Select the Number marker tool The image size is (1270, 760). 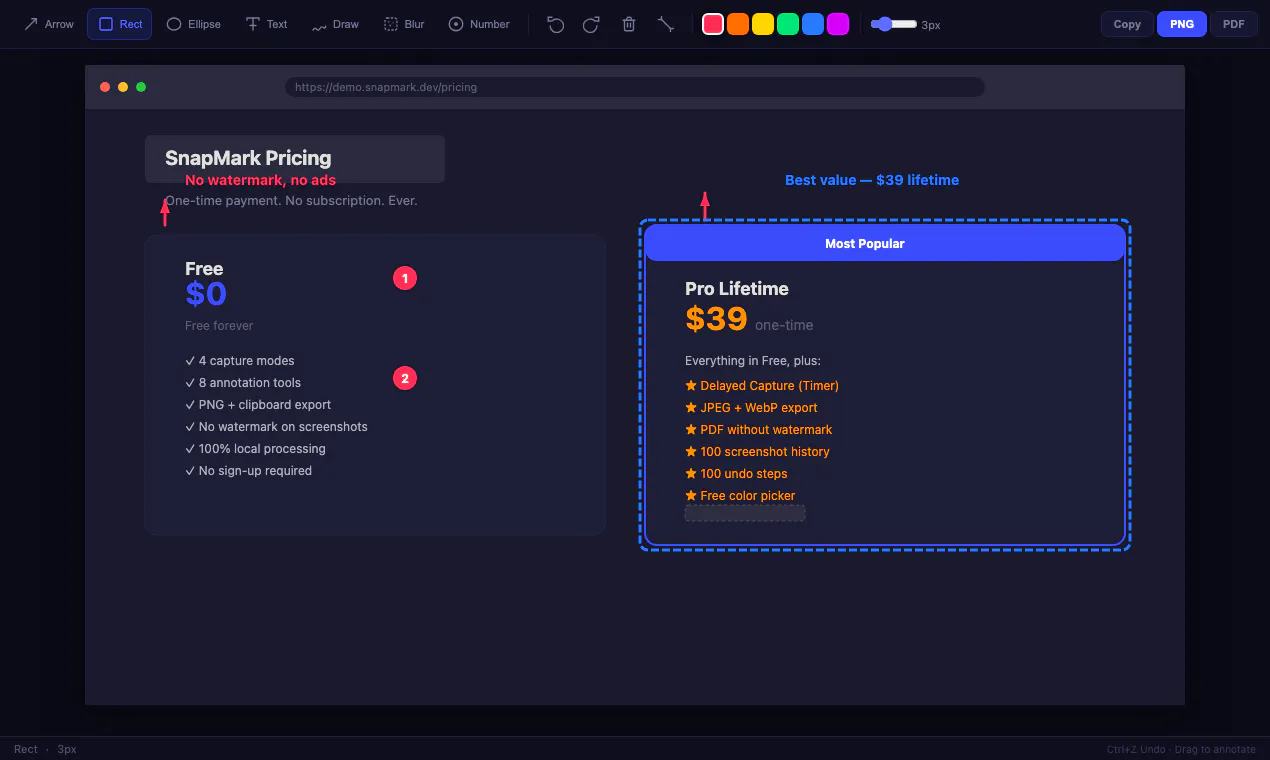[479, 24]
